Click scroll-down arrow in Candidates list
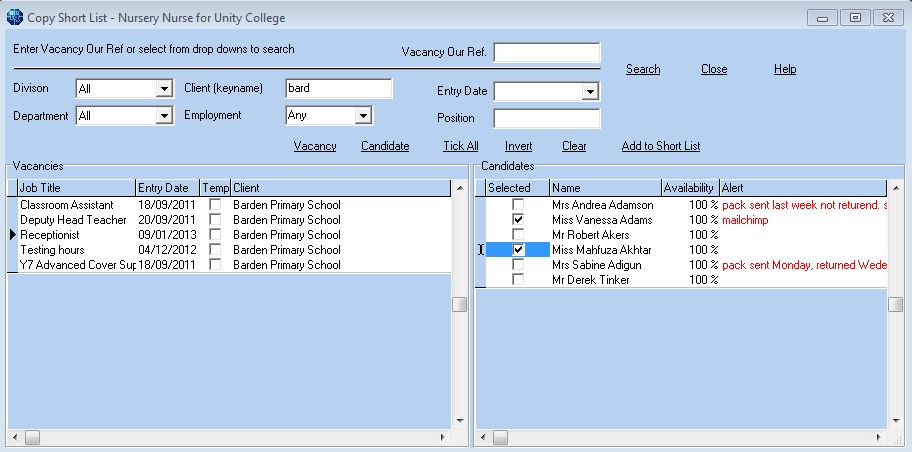The width and height of the screenshot is (912, 452). tap(896, 421)
